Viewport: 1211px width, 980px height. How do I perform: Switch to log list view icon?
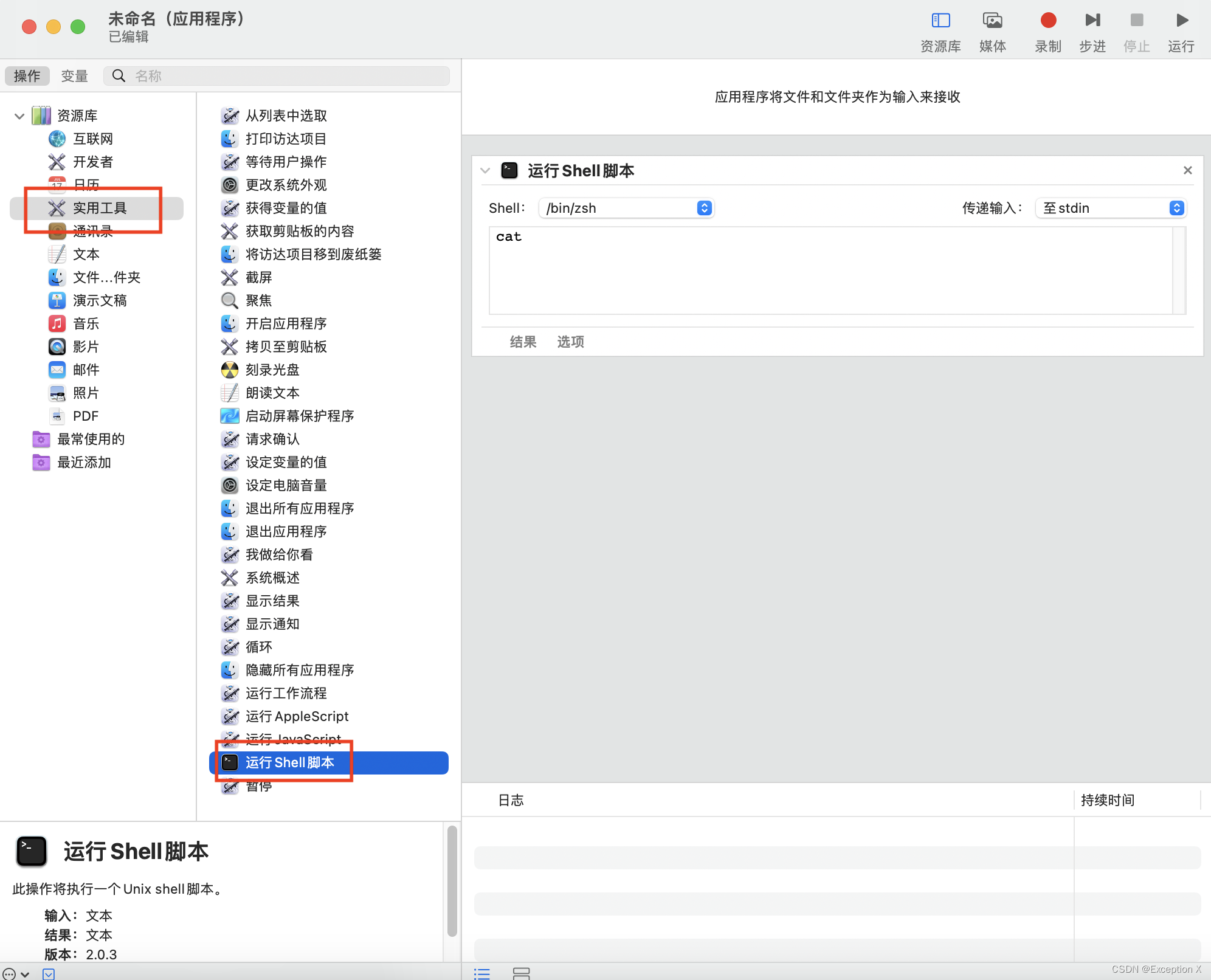point(482,973)
